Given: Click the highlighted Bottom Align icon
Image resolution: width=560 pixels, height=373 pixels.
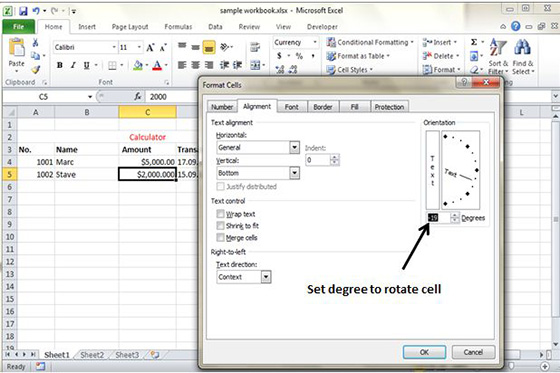Looking at the screenshot, I should (x=209, y=47).
